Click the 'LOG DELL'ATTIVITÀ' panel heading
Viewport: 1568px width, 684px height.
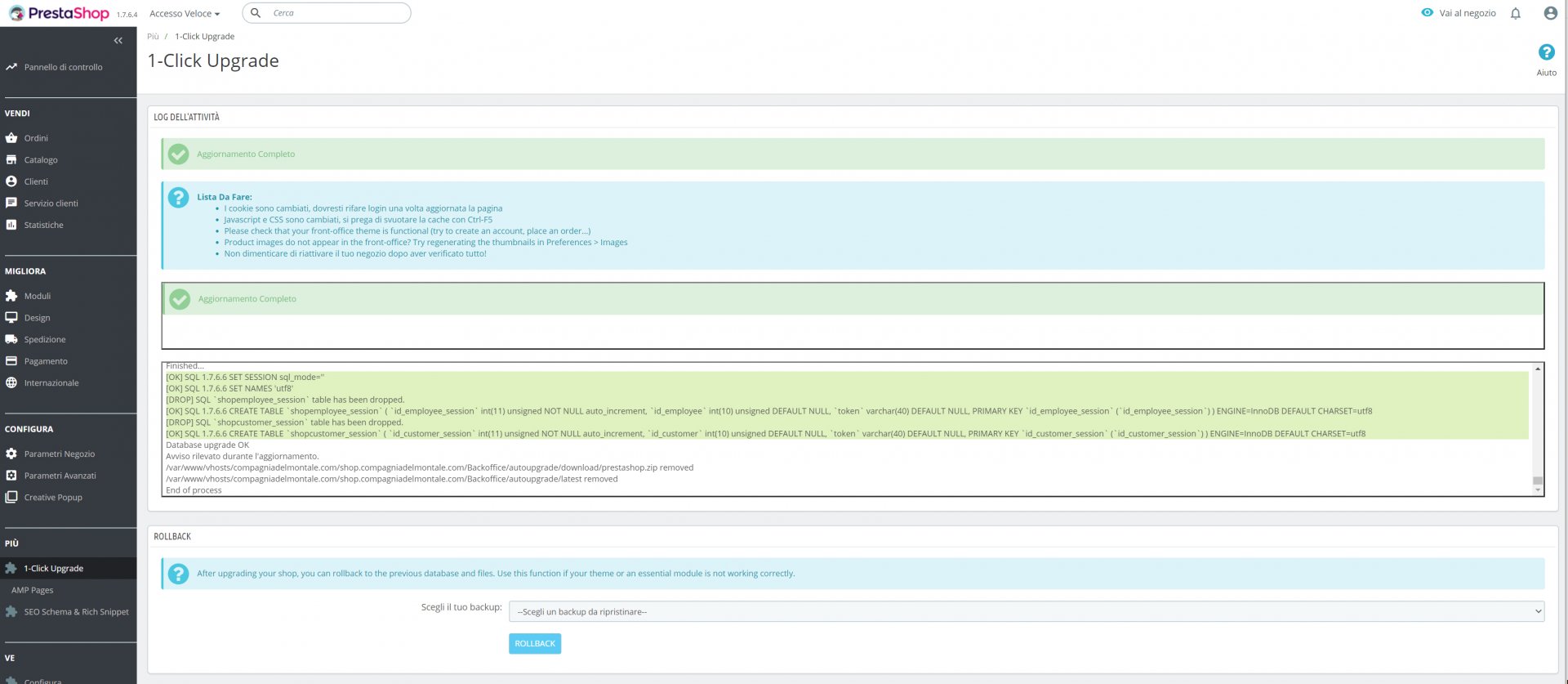click(186, 117)
